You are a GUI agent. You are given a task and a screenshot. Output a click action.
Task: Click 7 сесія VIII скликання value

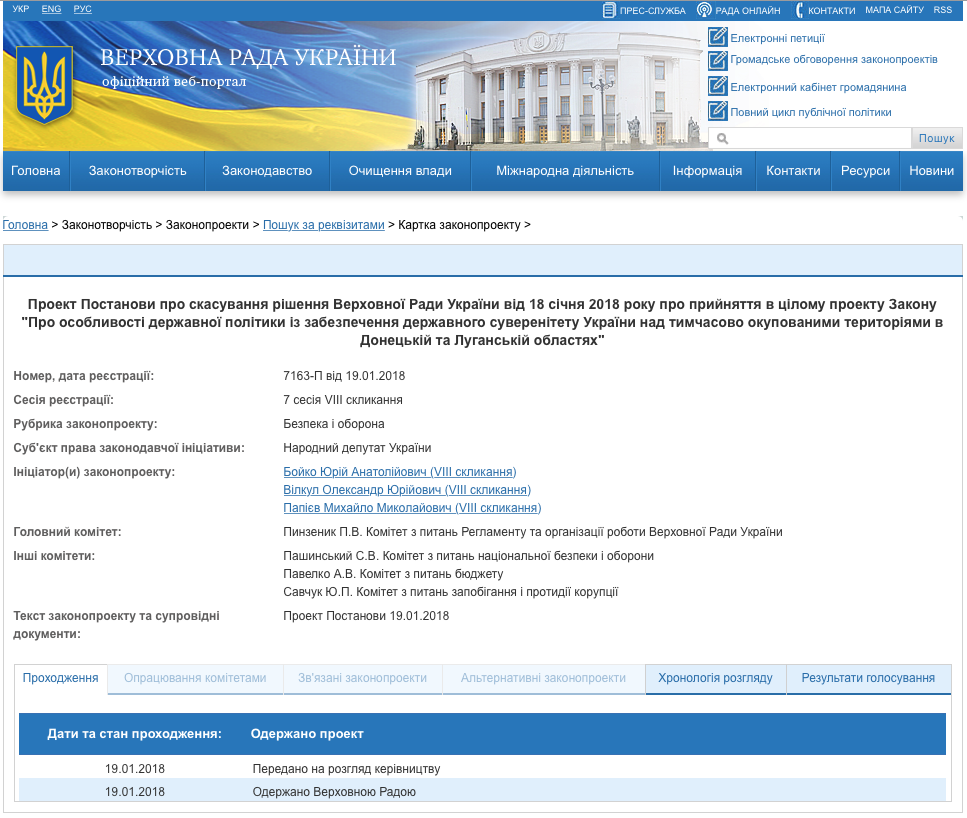343,400
